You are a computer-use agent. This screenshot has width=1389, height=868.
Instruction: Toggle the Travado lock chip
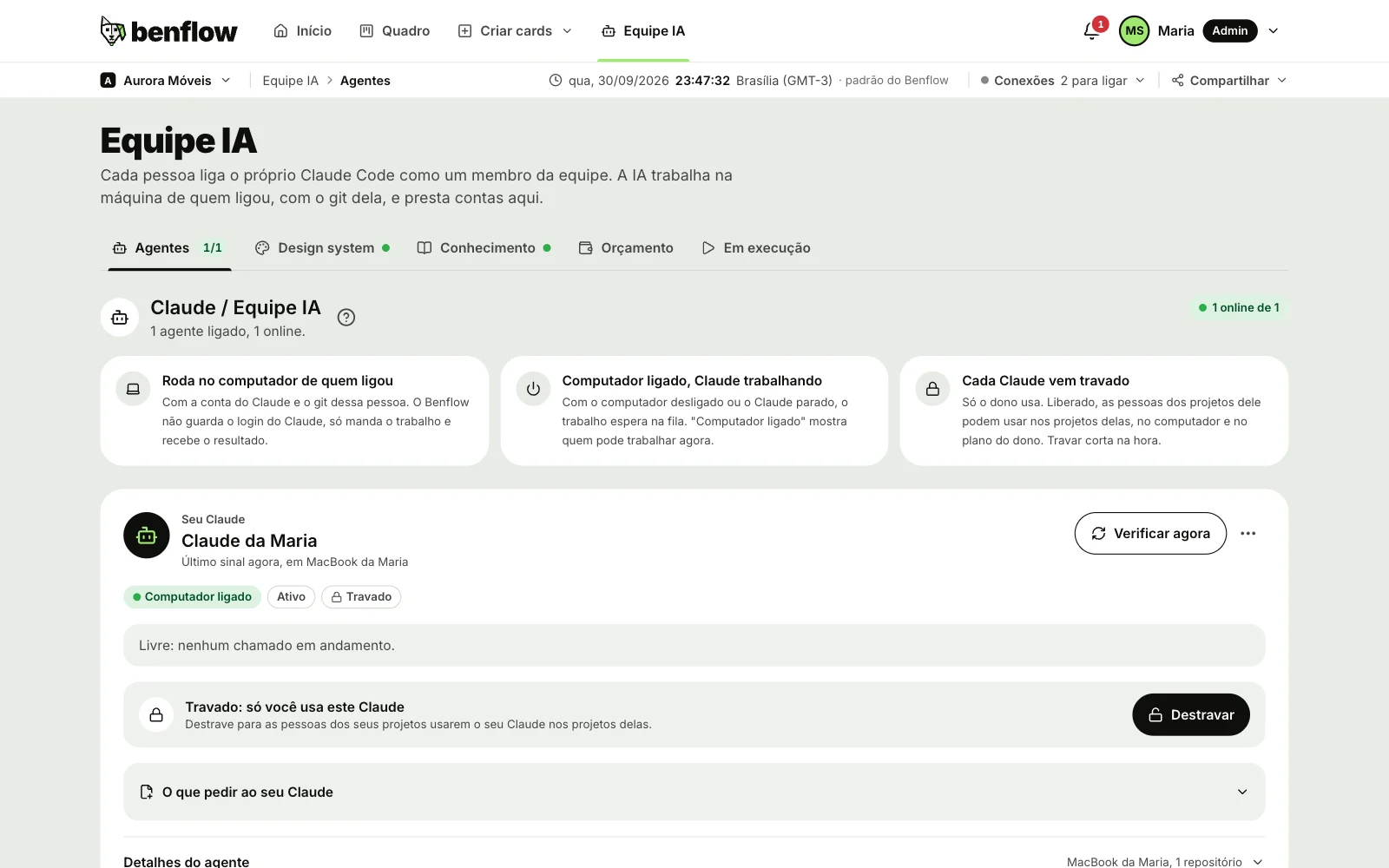pyautogui.click(x=361, y=597)
